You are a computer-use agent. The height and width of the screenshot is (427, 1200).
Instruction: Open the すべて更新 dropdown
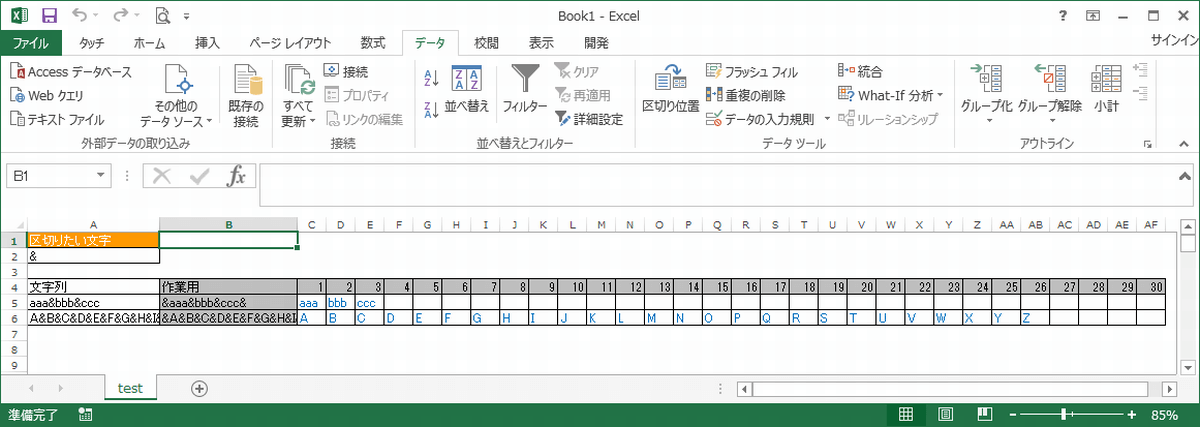coord(299,97)
